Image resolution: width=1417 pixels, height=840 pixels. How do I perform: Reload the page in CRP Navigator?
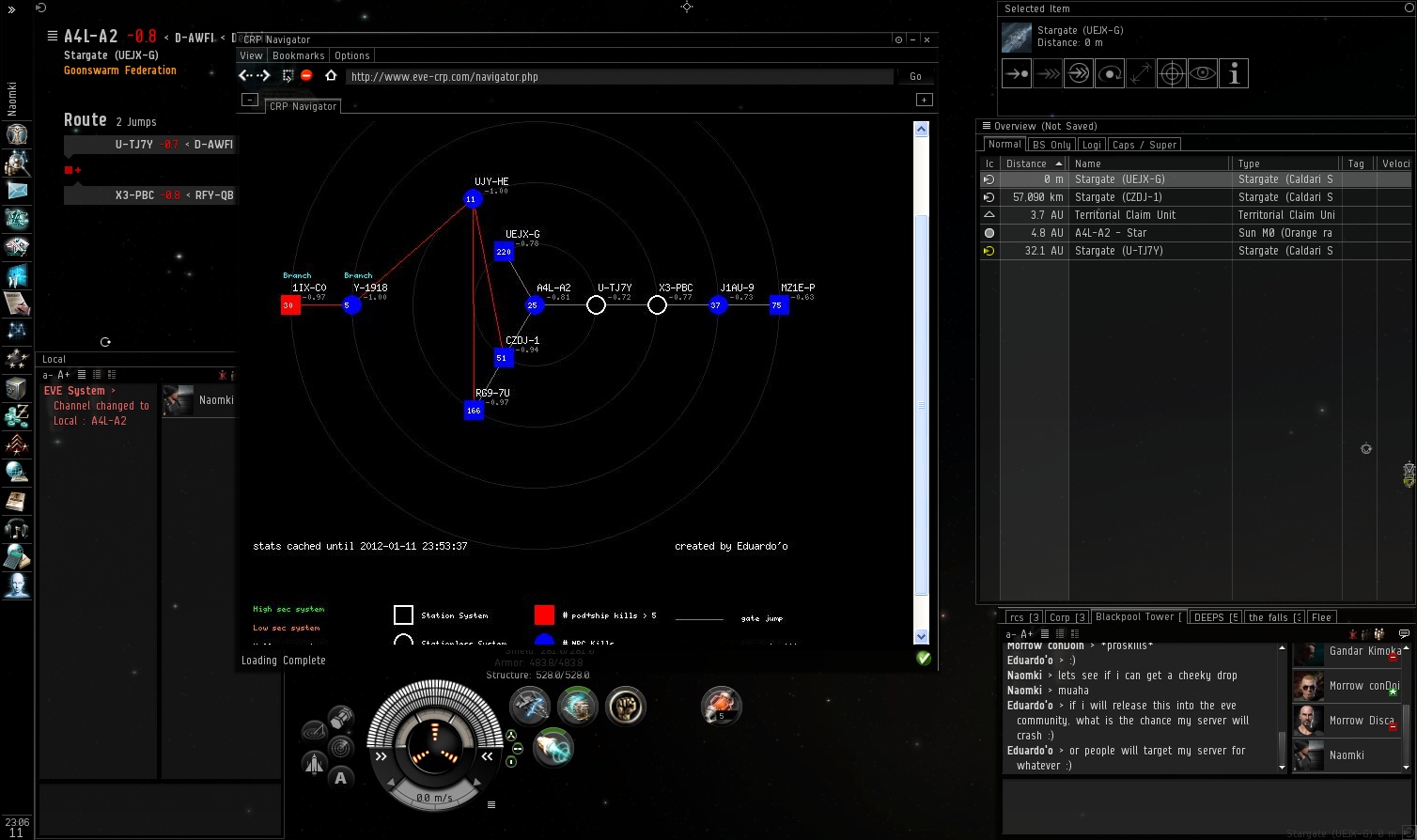[288, 76]
